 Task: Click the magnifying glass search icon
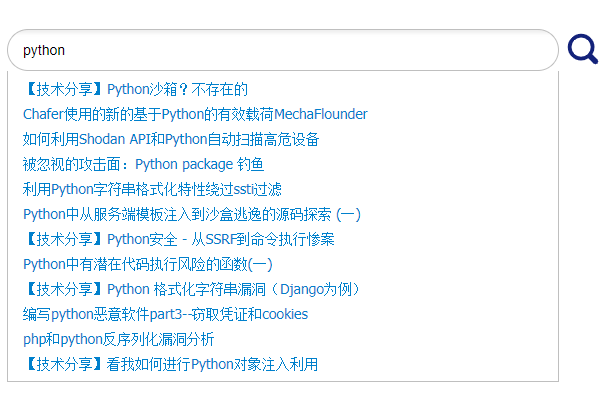pyautogui.click(x=582, y=49)
